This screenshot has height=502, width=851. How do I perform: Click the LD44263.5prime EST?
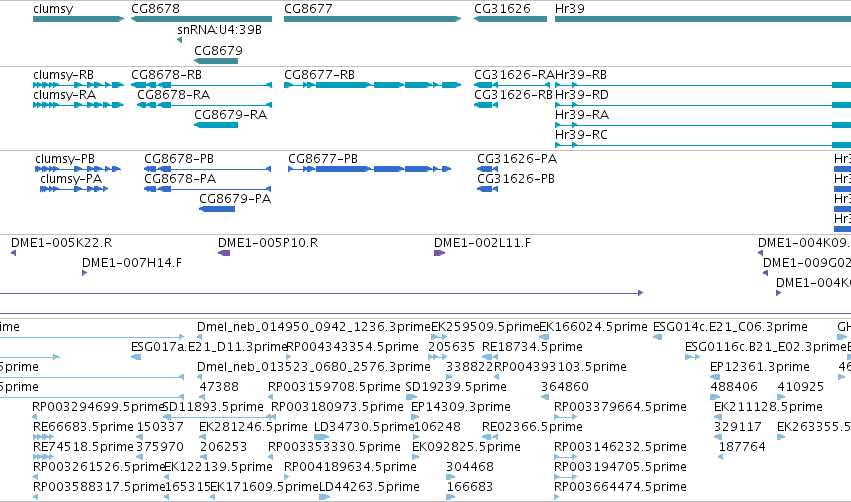coord(325,497)
